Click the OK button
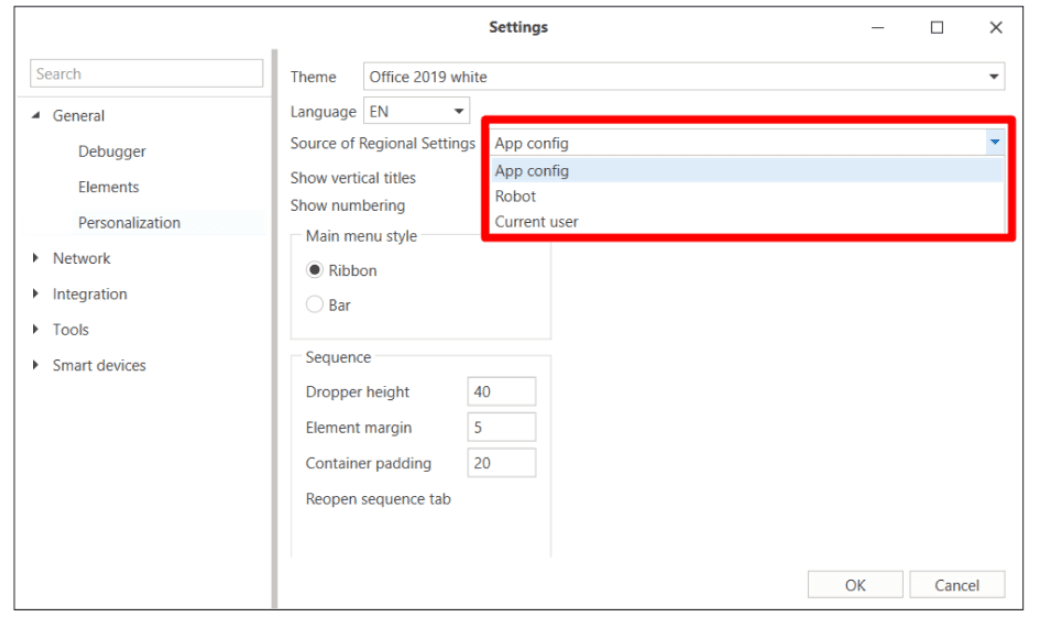Image resolution: width=1042 pixels, height=622 pixels. pos(855,585)
